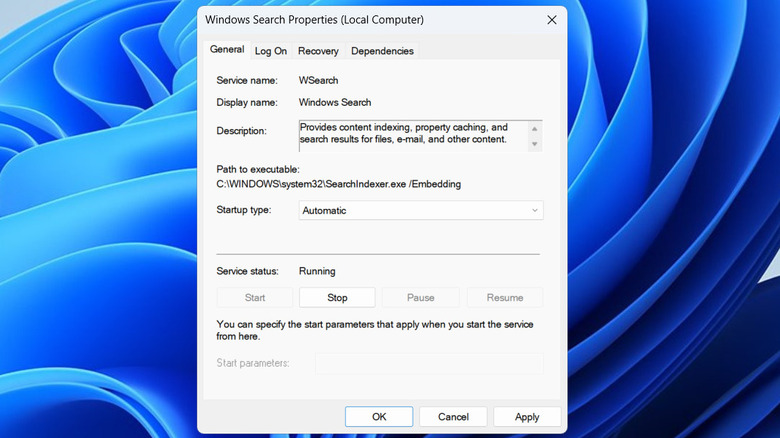The width and height of the screenshot is (780, 438).
Task: Apply the service settings
Action: 527,417
